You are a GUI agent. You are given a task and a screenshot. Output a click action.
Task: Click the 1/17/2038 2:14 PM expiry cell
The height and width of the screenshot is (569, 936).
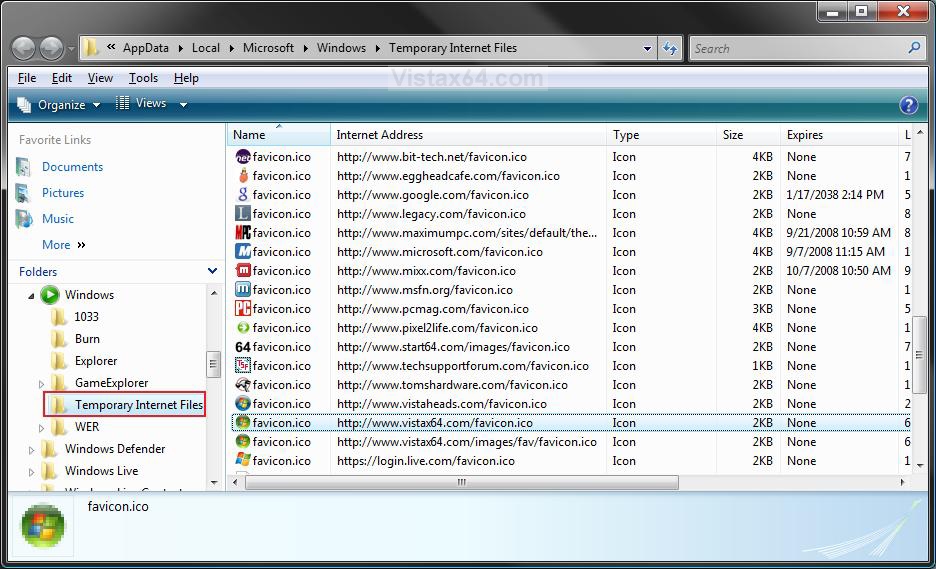point(835,195)
